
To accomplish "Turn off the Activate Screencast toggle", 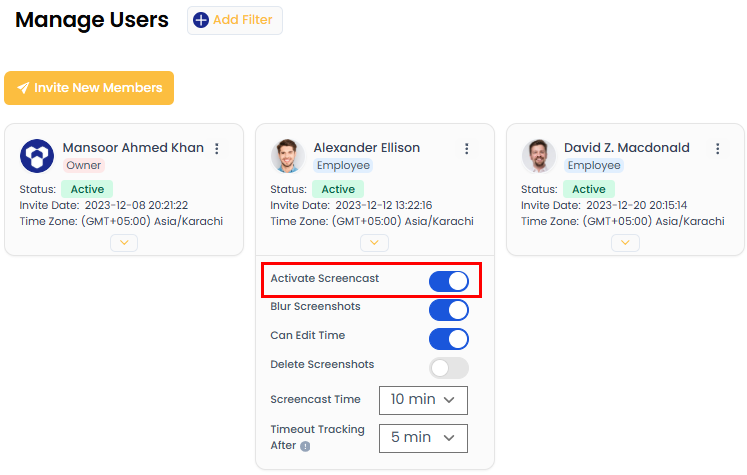I will point(448,281).
